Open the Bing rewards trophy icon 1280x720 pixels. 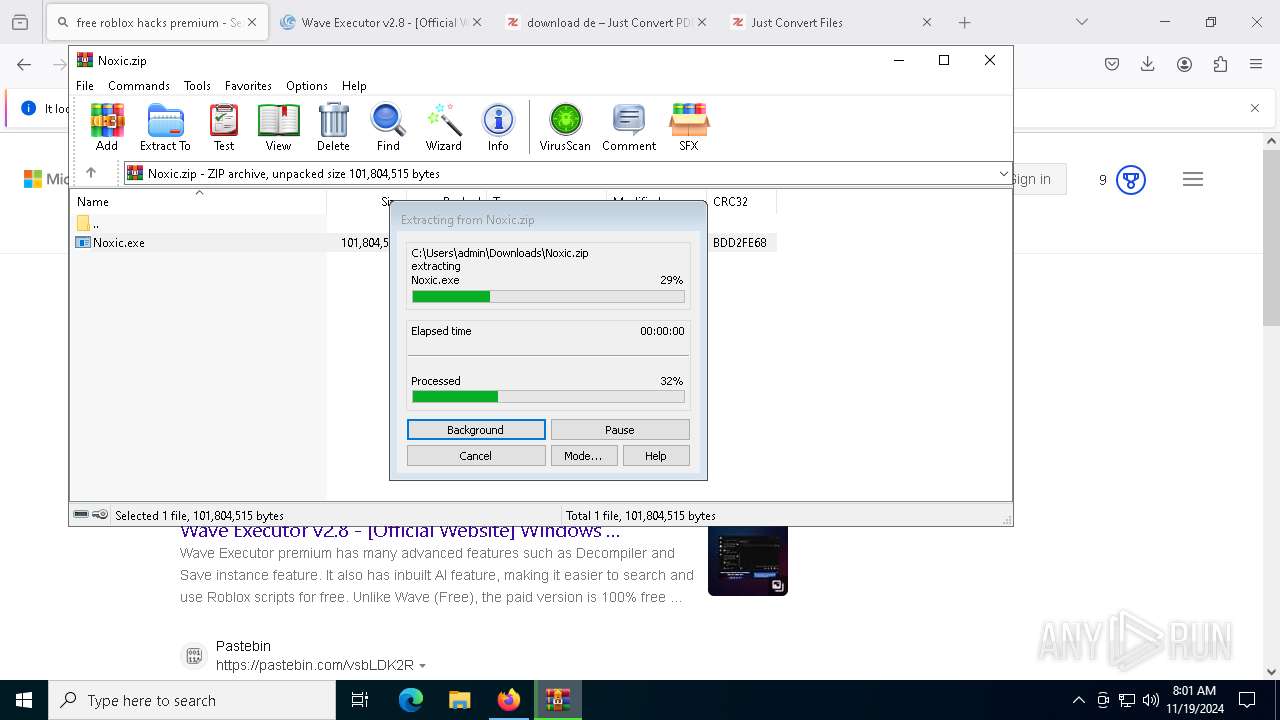(x=1131, y=180)
